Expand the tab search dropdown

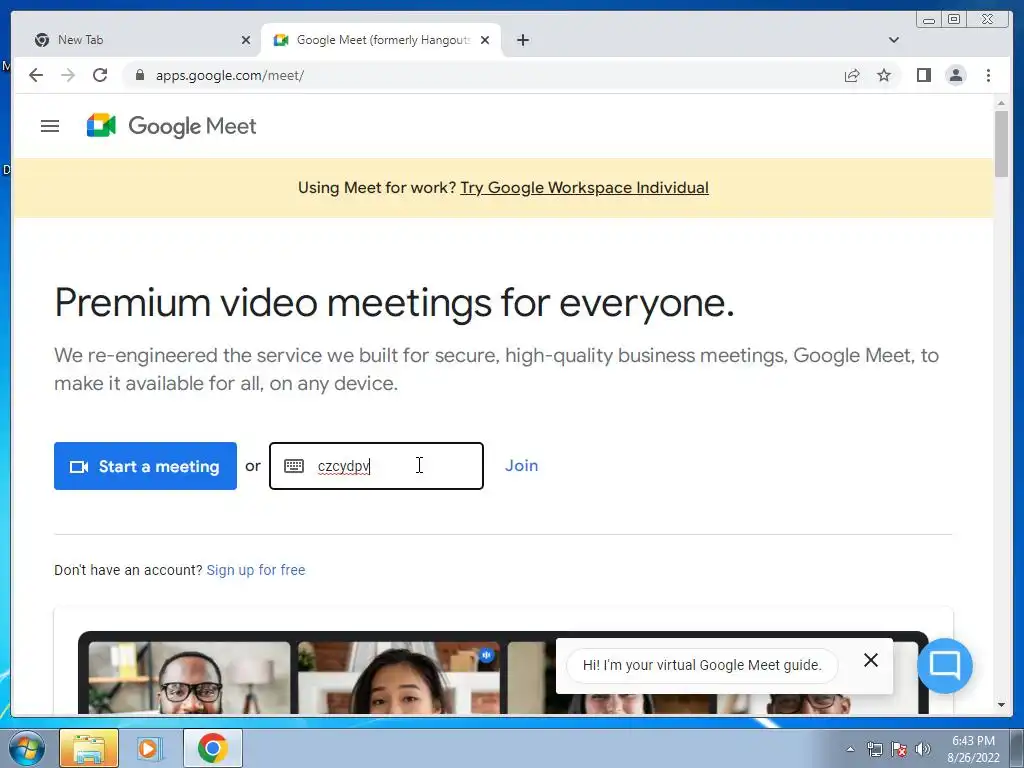893,40
